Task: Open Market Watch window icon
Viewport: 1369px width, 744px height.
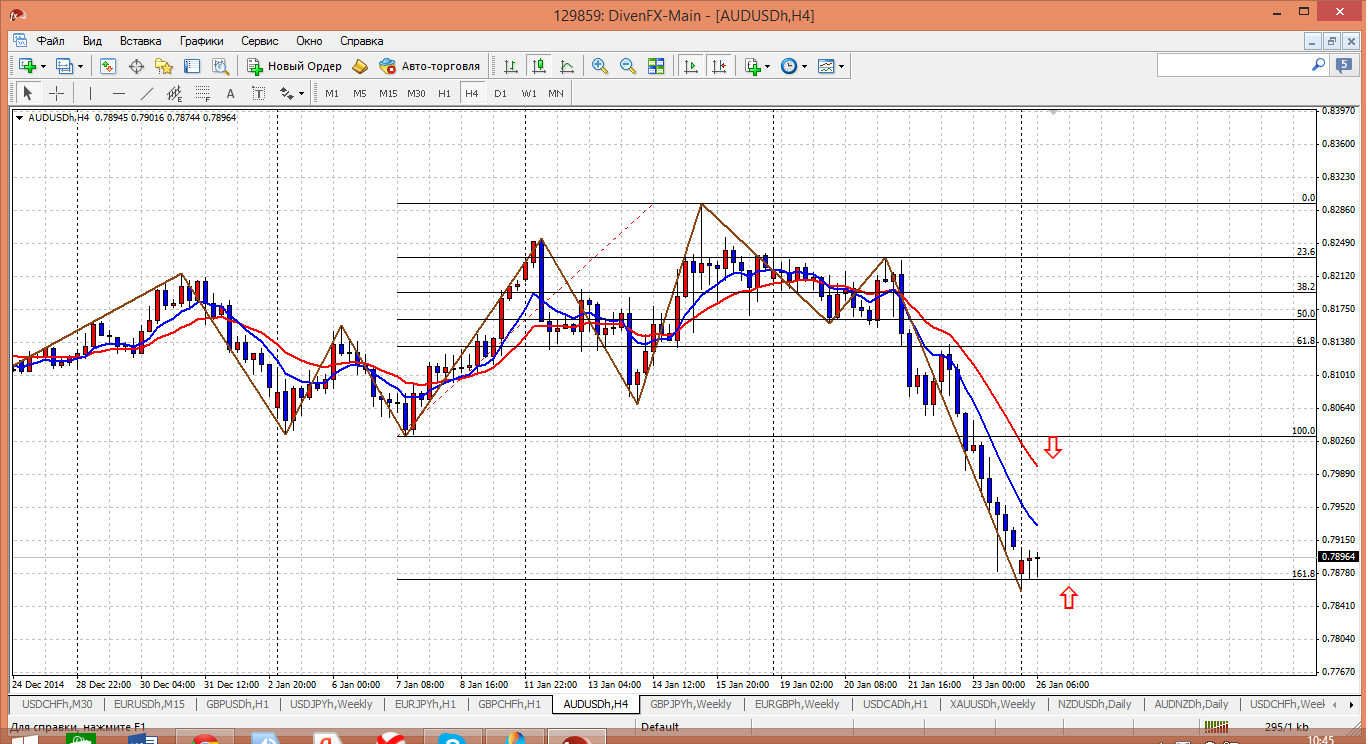Action: tap(108, 66)
